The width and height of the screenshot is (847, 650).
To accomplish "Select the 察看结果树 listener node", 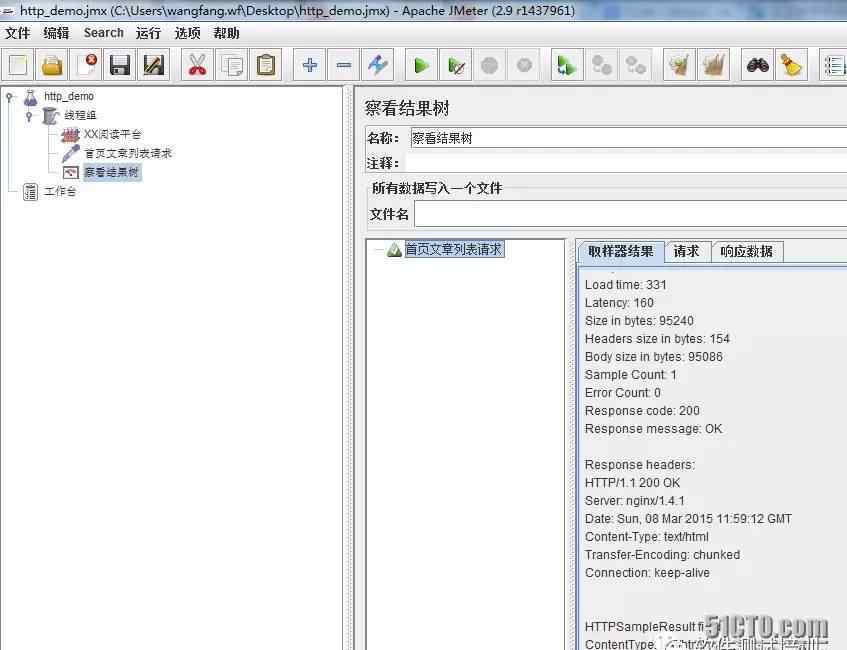I will 112,172.
